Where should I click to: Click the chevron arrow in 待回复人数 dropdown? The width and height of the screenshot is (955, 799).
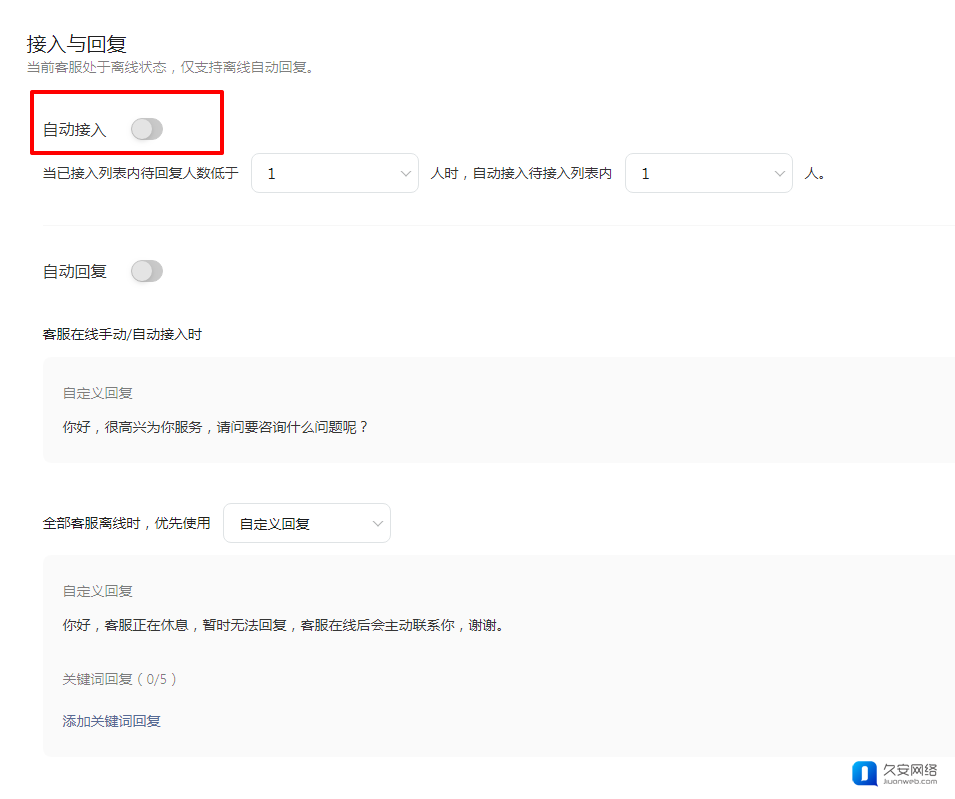tap(405, 174)
